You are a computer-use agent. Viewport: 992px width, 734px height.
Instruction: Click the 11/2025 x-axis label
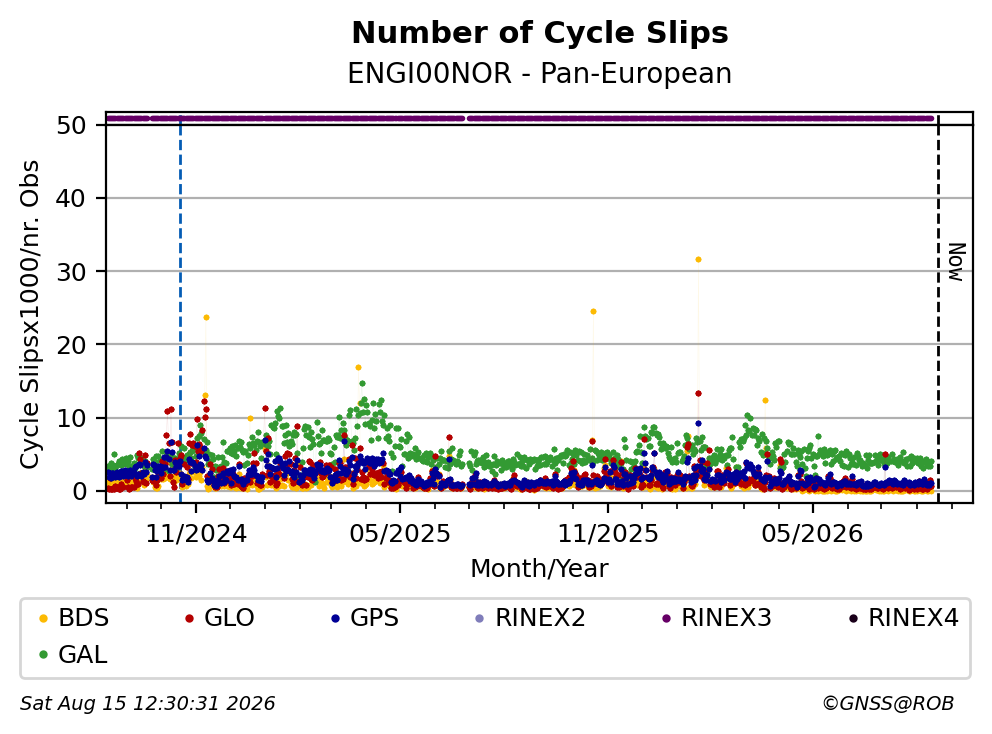point(607,534)
